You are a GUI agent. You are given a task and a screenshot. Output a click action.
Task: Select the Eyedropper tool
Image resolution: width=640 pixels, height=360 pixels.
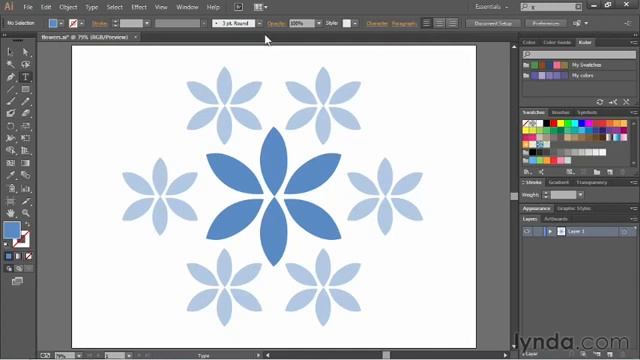(x=10, y=176)
